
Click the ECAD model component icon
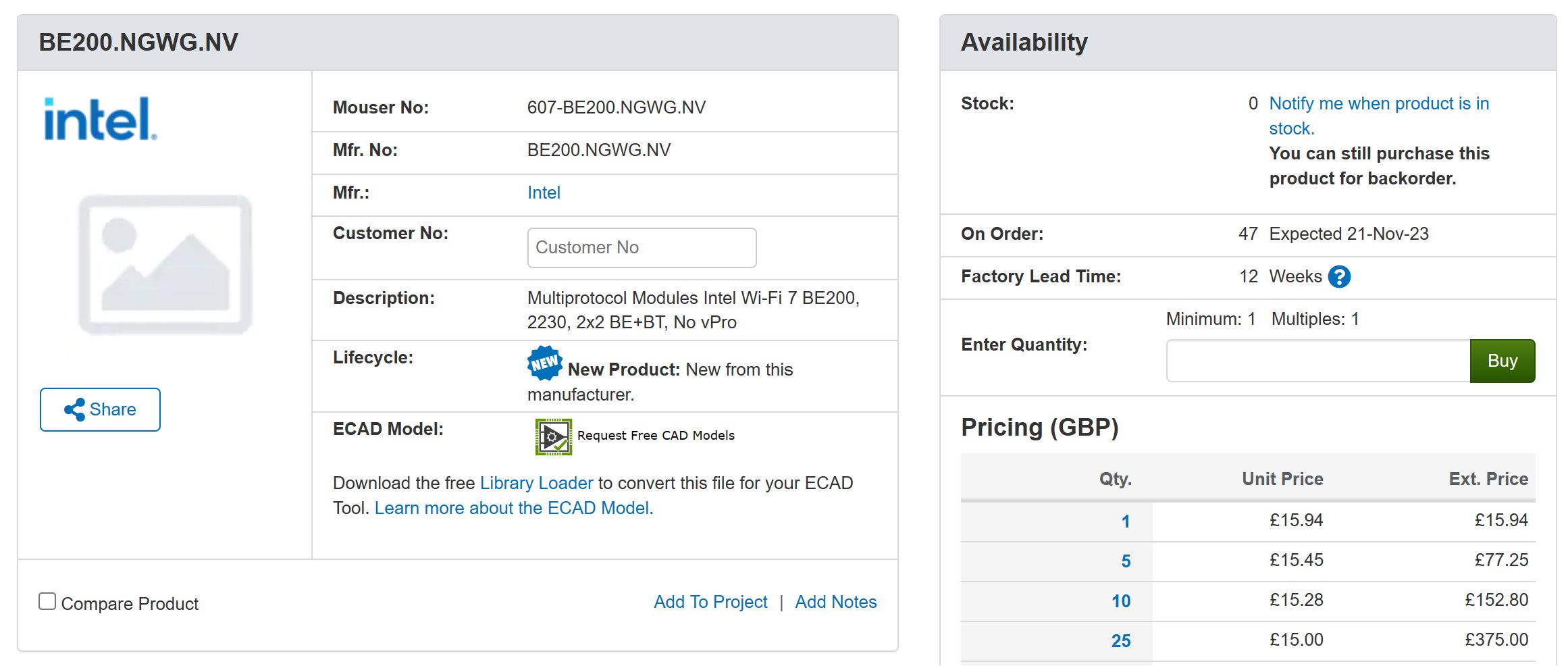click(x=553, y=436)
